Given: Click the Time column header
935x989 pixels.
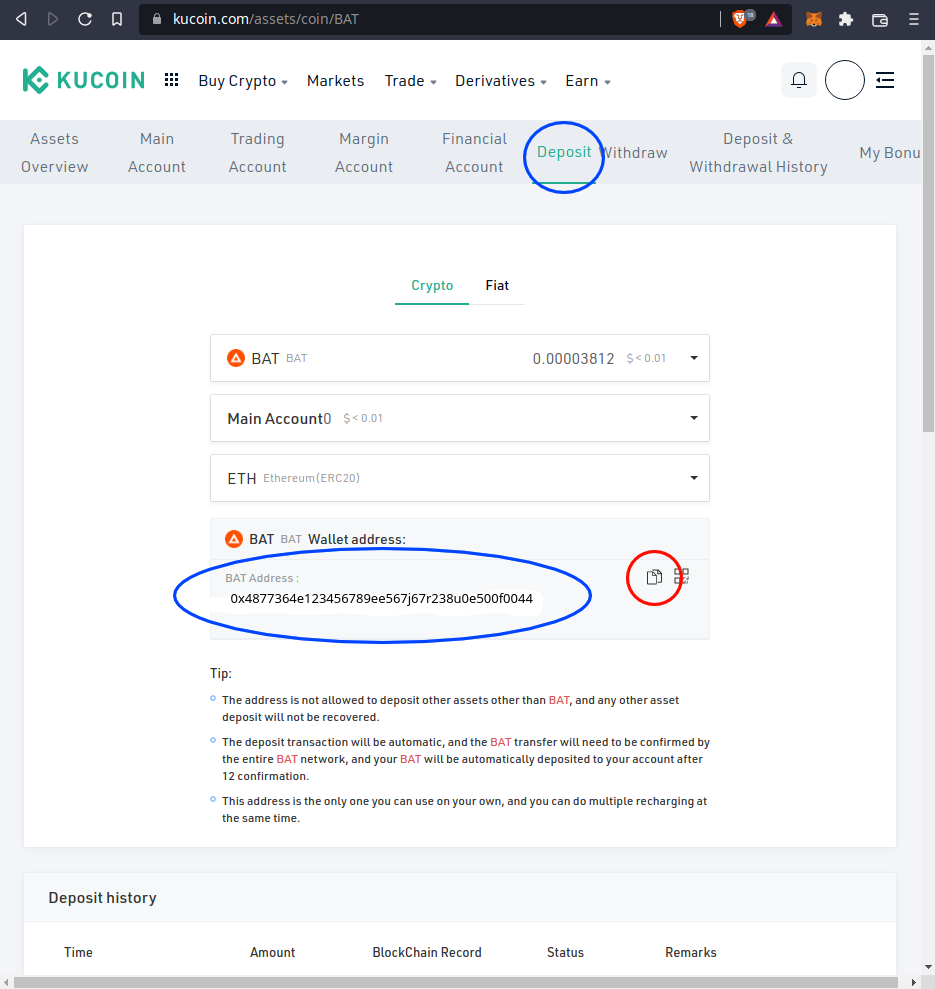Looking at the screenshot, I should 78,952.
